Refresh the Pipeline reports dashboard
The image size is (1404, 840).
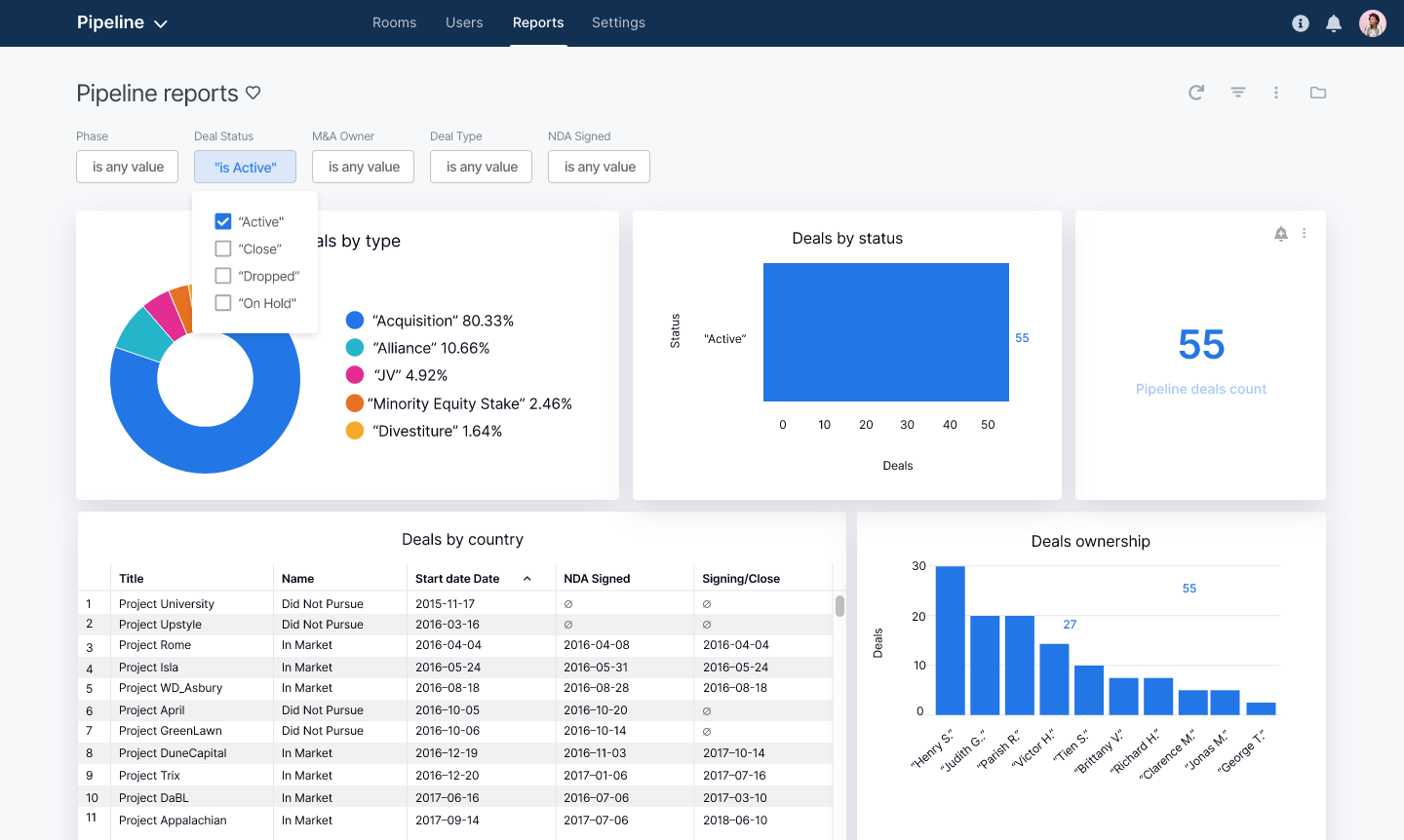coord(1196,93)
